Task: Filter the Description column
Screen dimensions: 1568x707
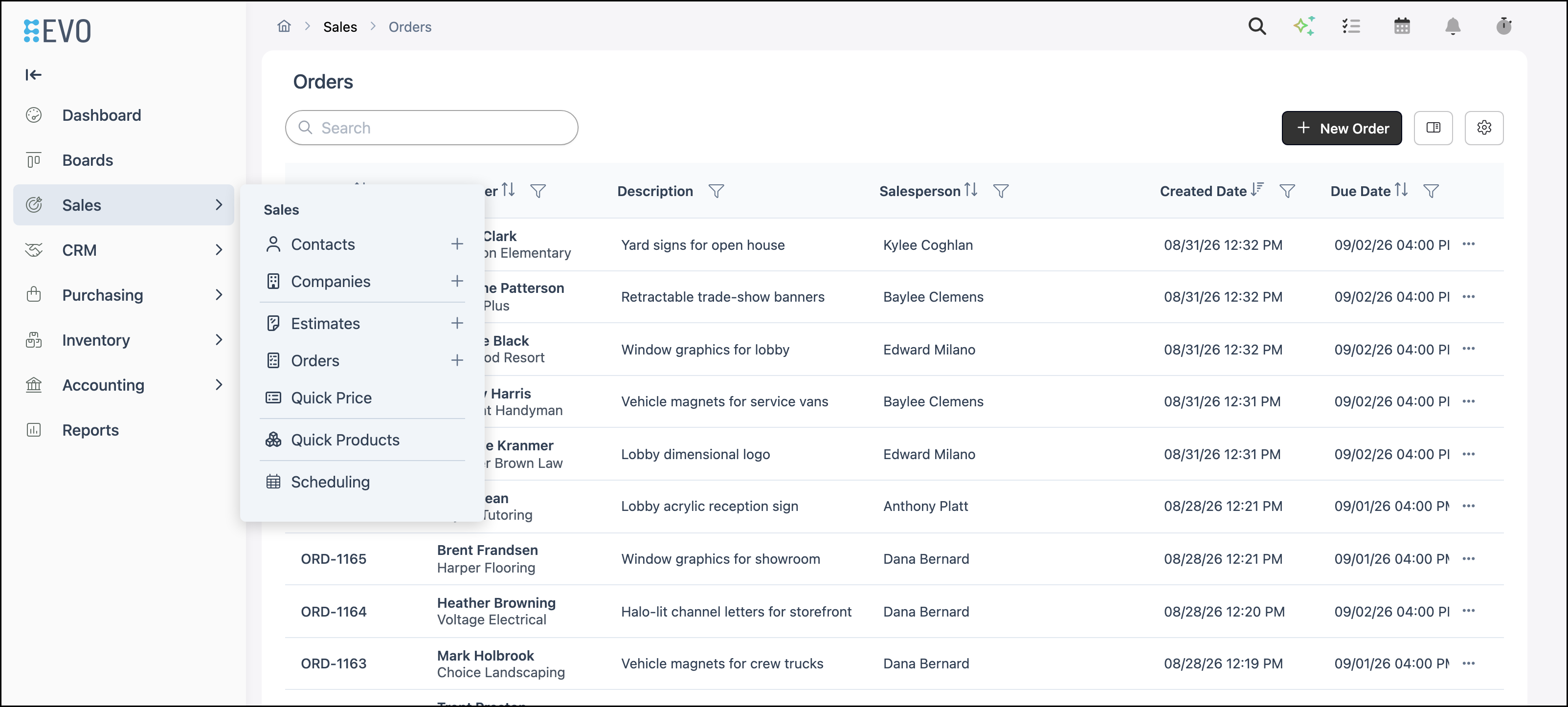Action: [x=717, y=191]
